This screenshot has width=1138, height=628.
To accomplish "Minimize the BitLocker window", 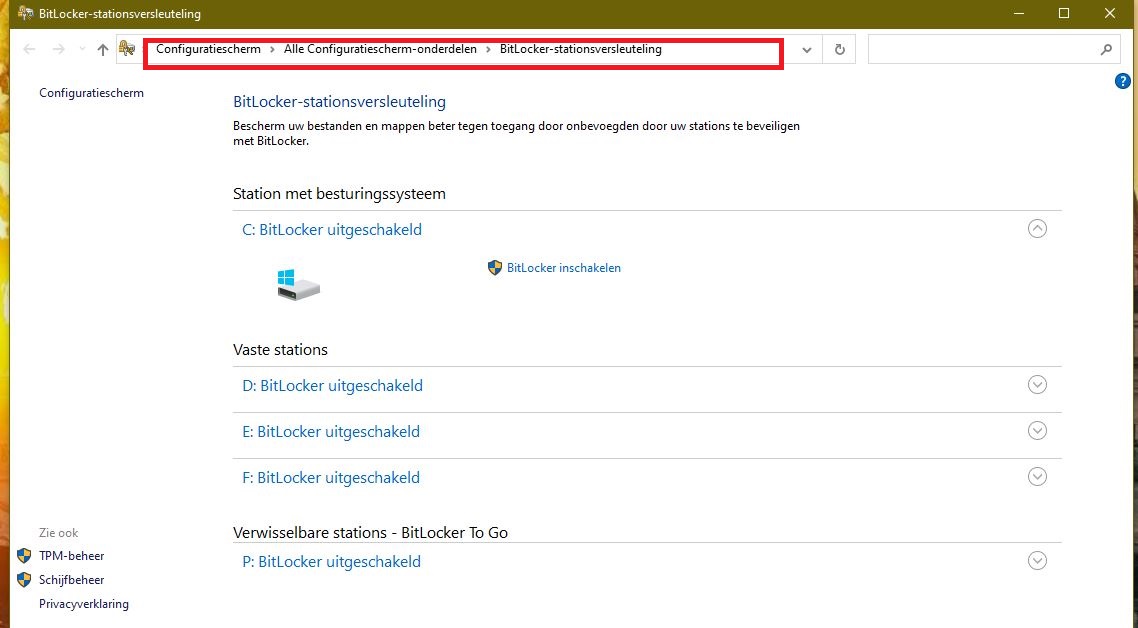I will point(1020,13).
